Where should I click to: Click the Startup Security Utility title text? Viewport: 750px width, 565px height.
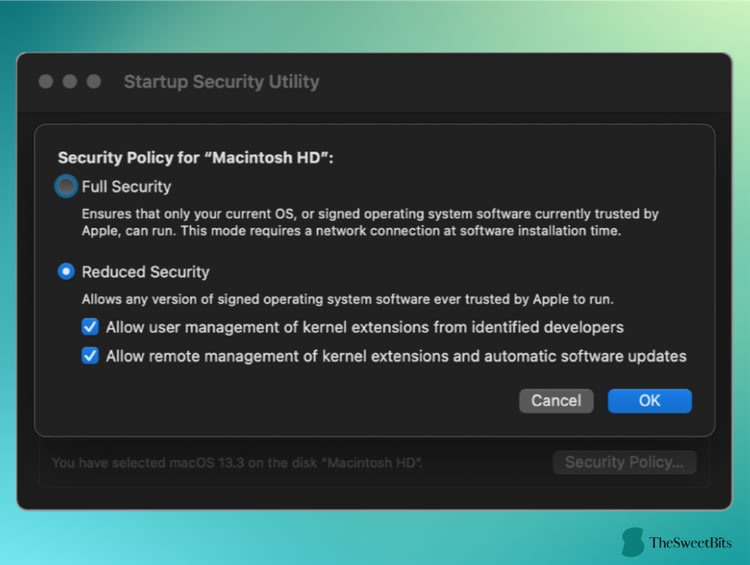click(x=221, y=82)
